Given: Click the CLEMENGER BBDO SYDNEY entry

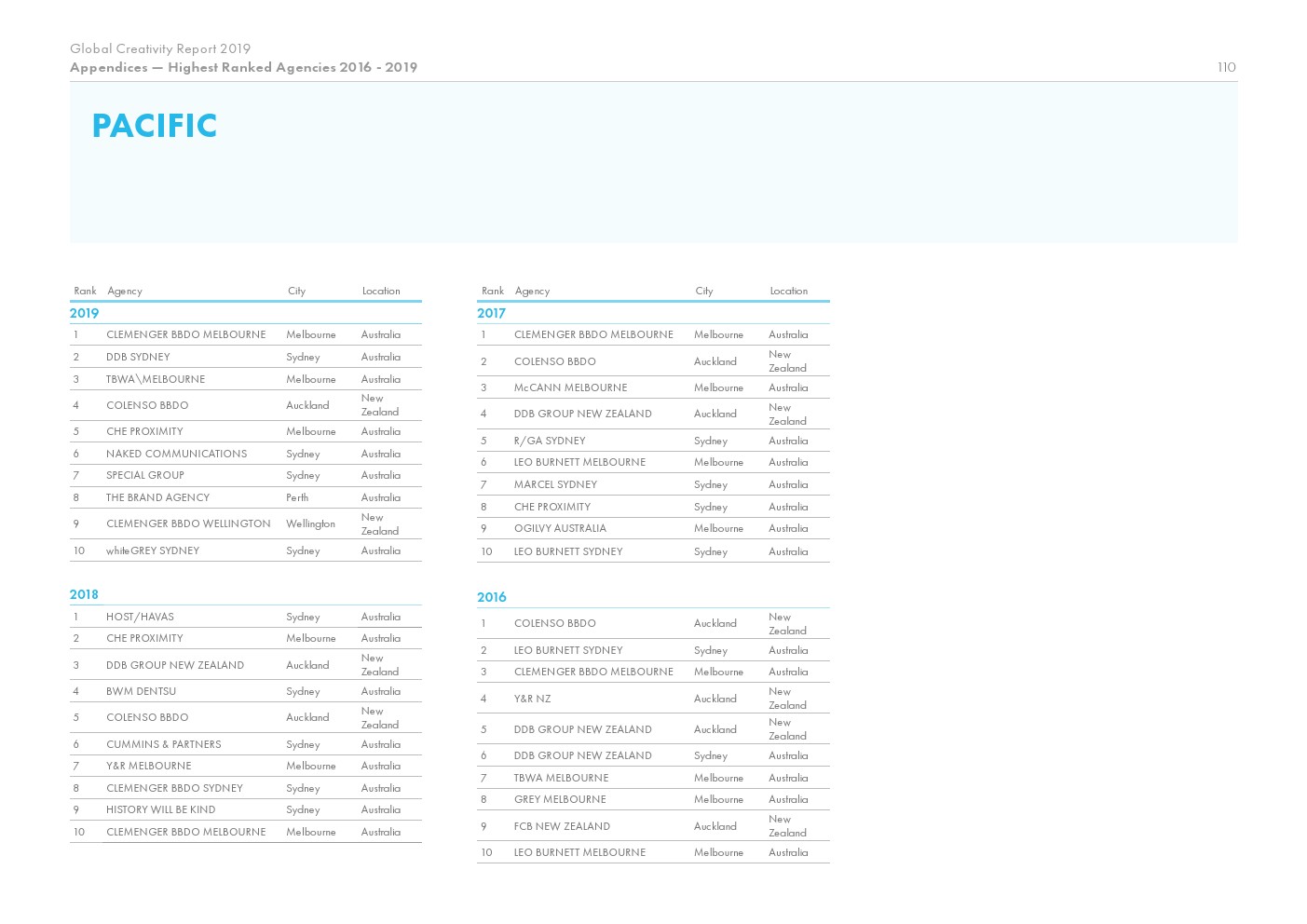Looking at the screenshot, I should tap(174, 788).
